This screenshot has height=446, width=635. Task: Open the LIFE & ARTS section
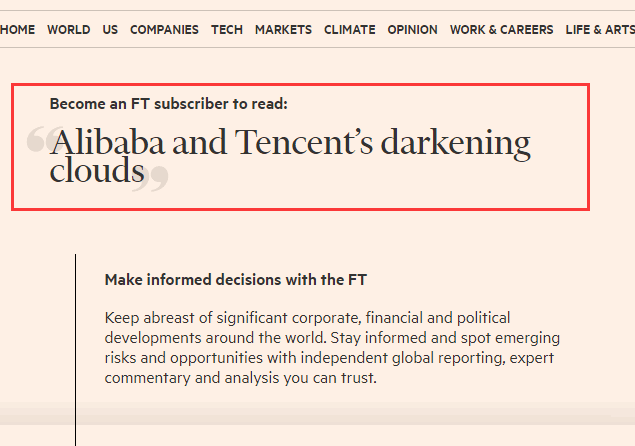point(600,30)
